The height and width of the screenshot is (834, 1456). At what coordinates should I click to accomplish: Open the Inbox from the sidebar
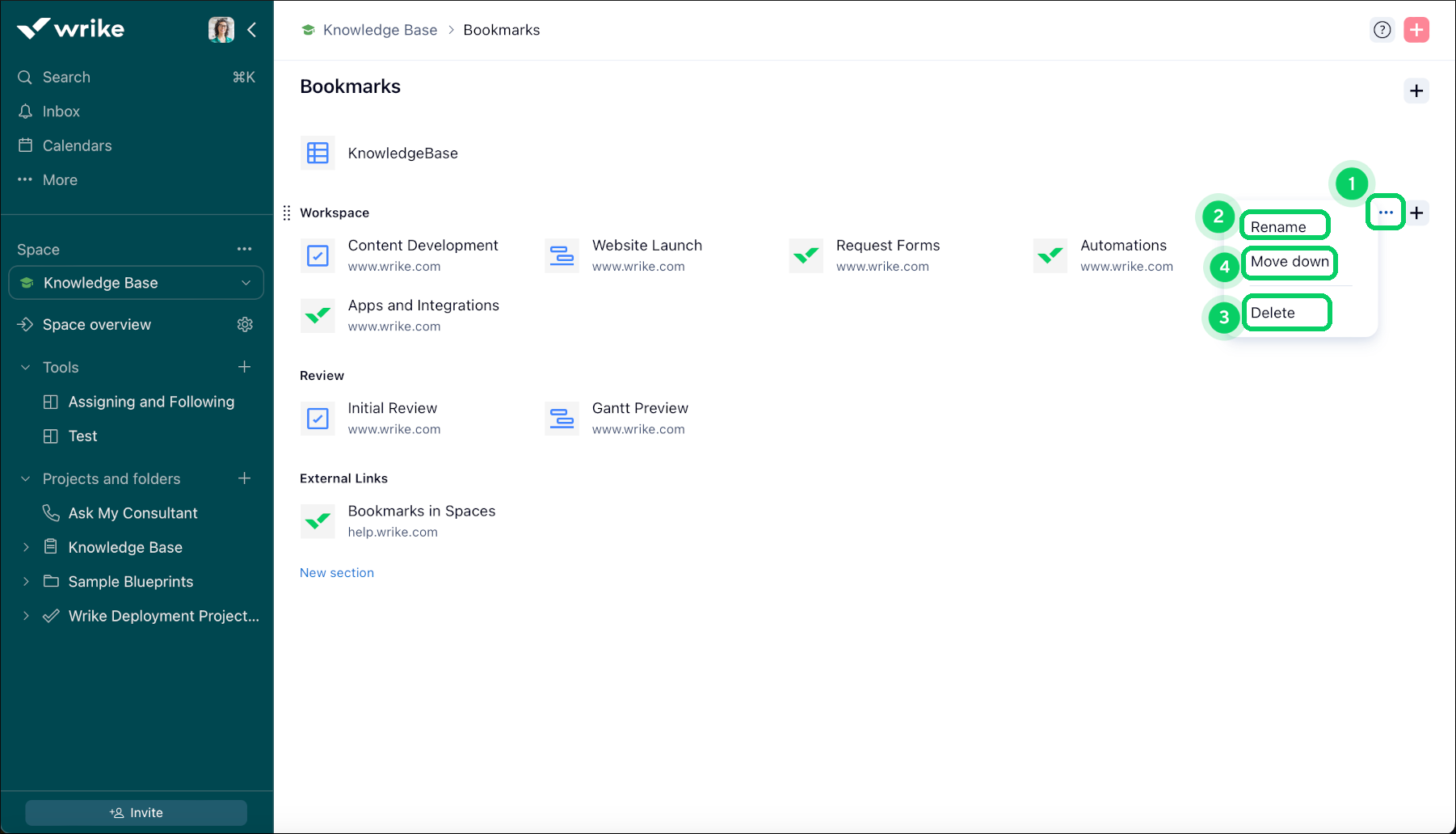coord(61,111)
